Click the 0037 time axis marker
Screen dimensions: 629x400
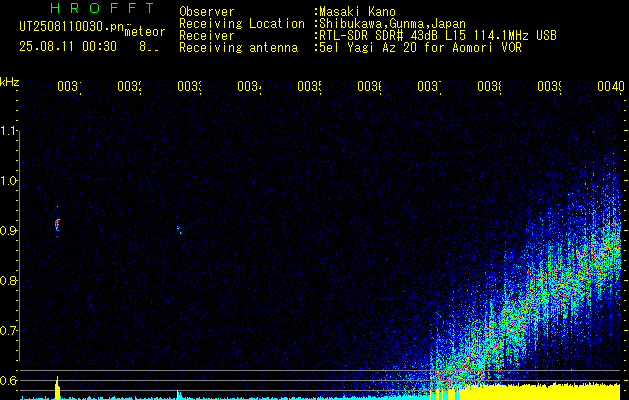[x=429, y=86]
